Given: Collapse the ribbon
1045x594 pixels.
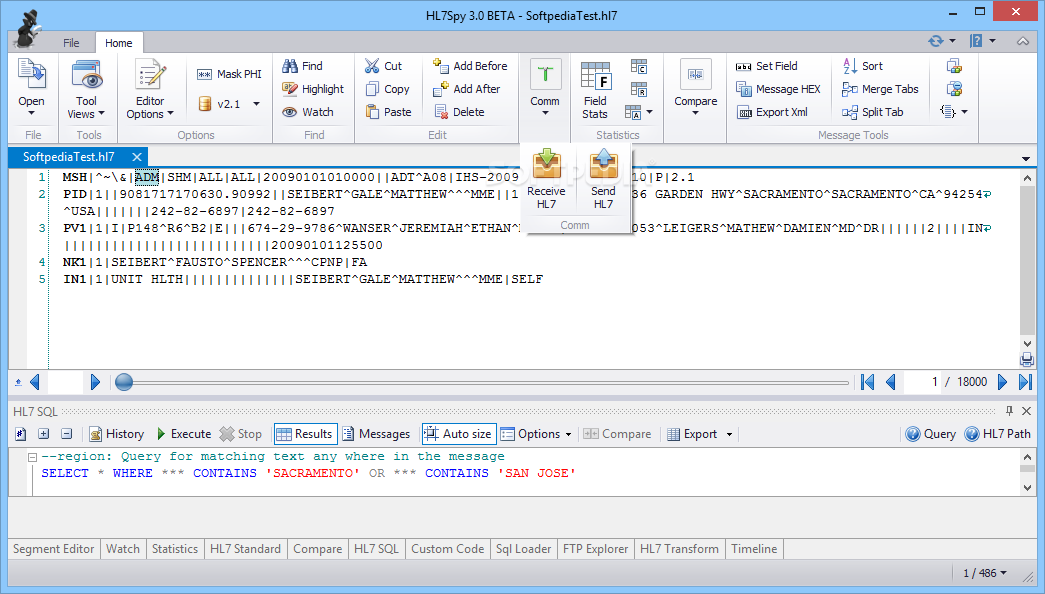Looking at the screenshot, I should (1023, 41).
